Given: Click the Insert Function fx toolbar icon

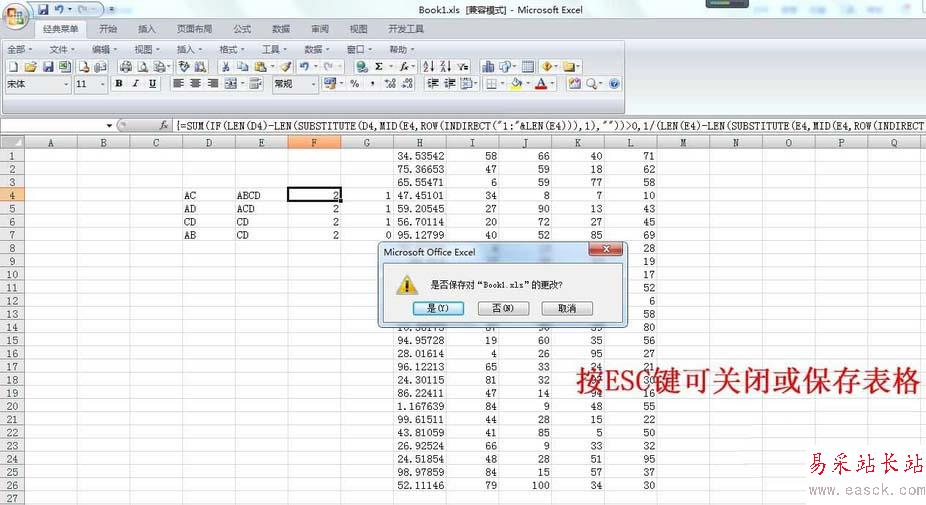Looking at the screenshot, I should (x=404, y=67).
